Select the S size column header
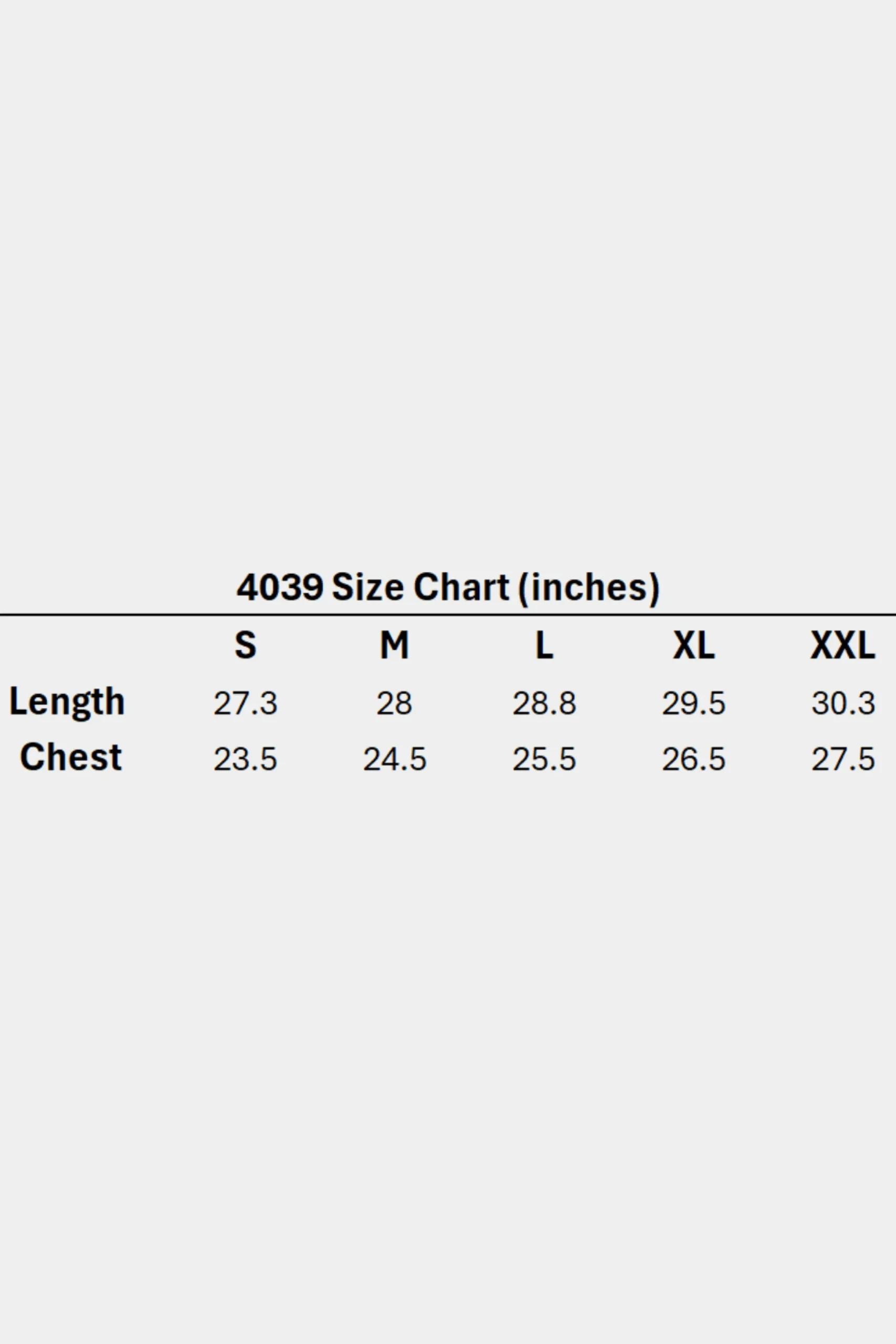896x1344 pixels. 246,645
